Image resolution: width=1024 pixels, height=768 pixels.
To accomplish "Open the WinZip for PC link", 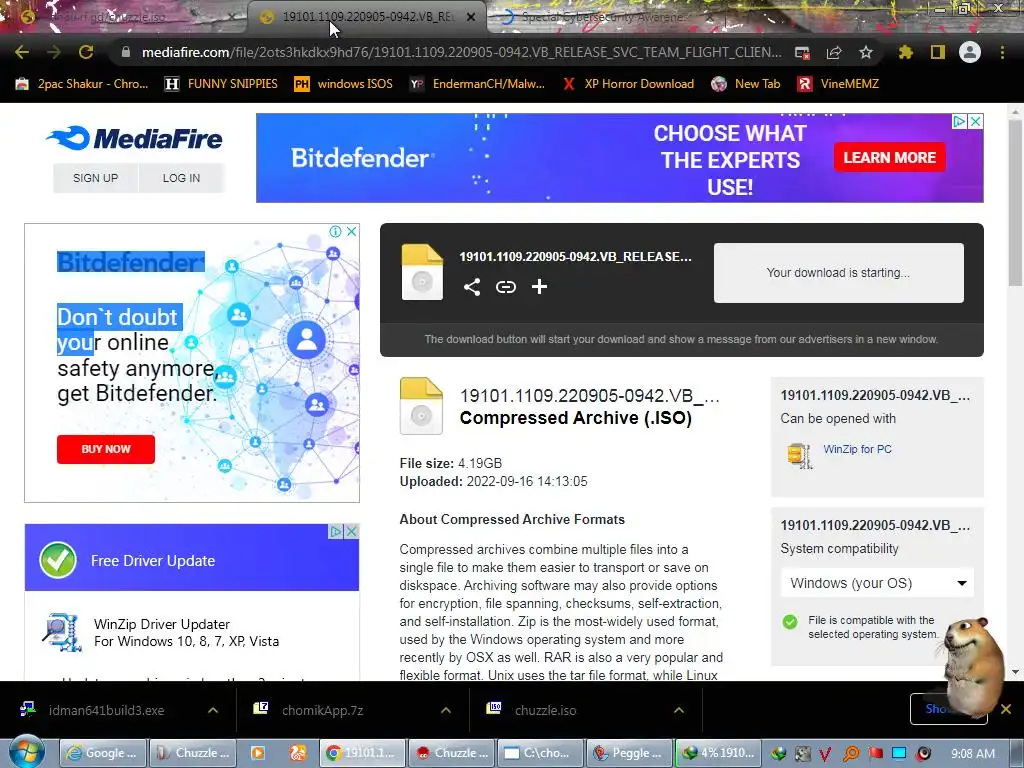I will pyautogui.click(x=857, y=449).
